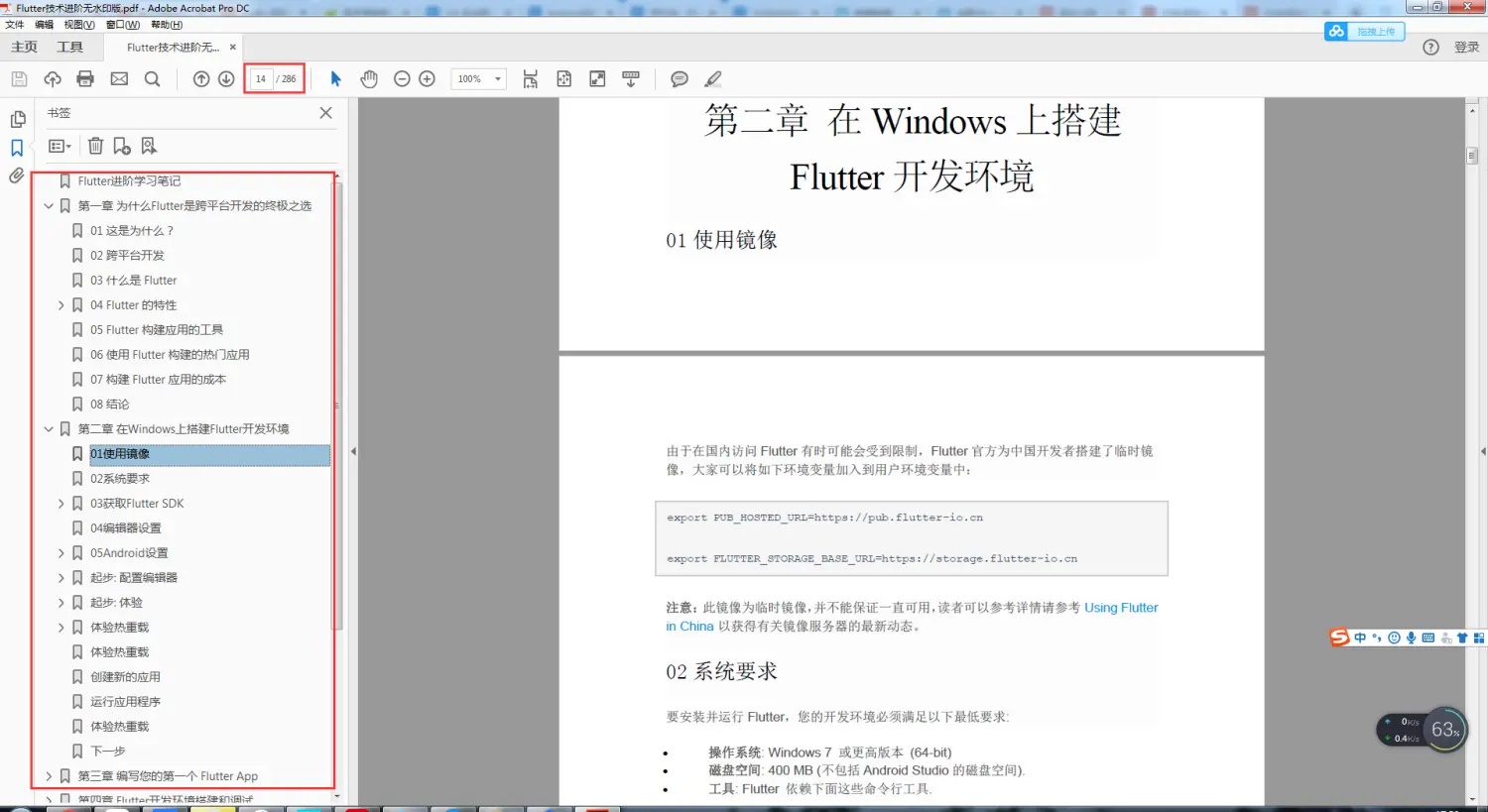1488x812 pixels.
Task: Click the cloud upload icon in the toolbar
Action: (x=53, y=79)
